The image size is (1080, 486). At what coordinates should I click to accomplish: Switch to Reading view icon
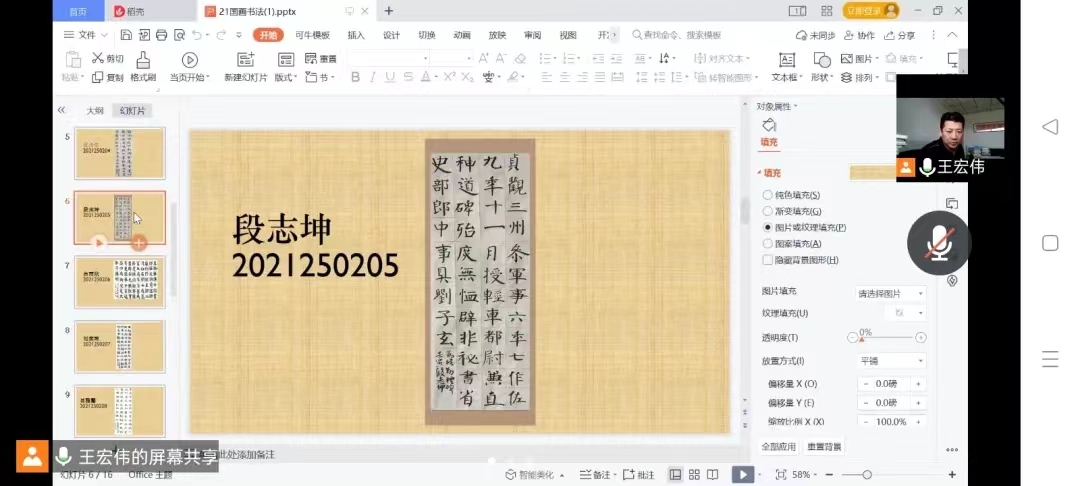[713, 474]
